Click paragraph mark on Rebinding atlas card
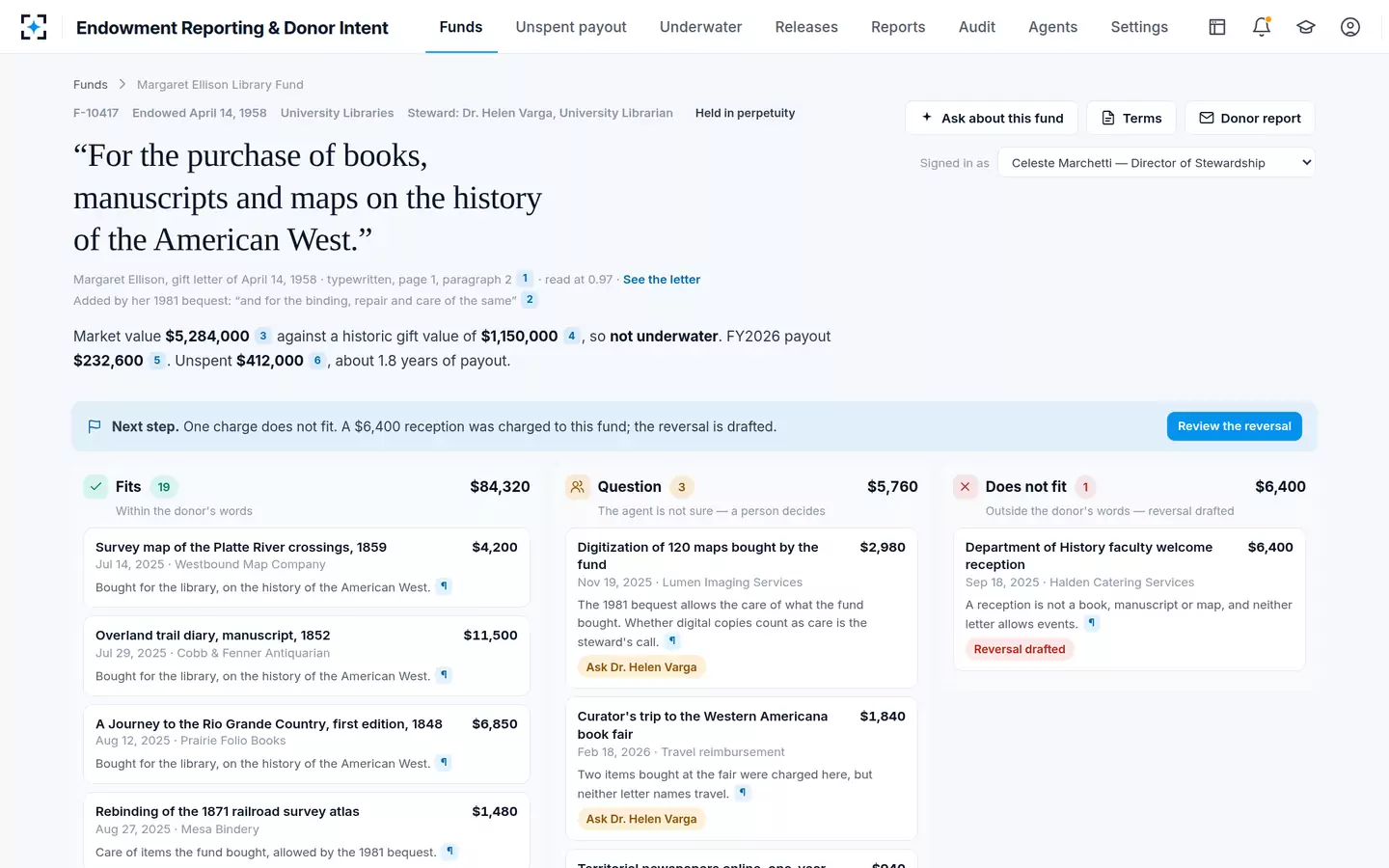 449,852
